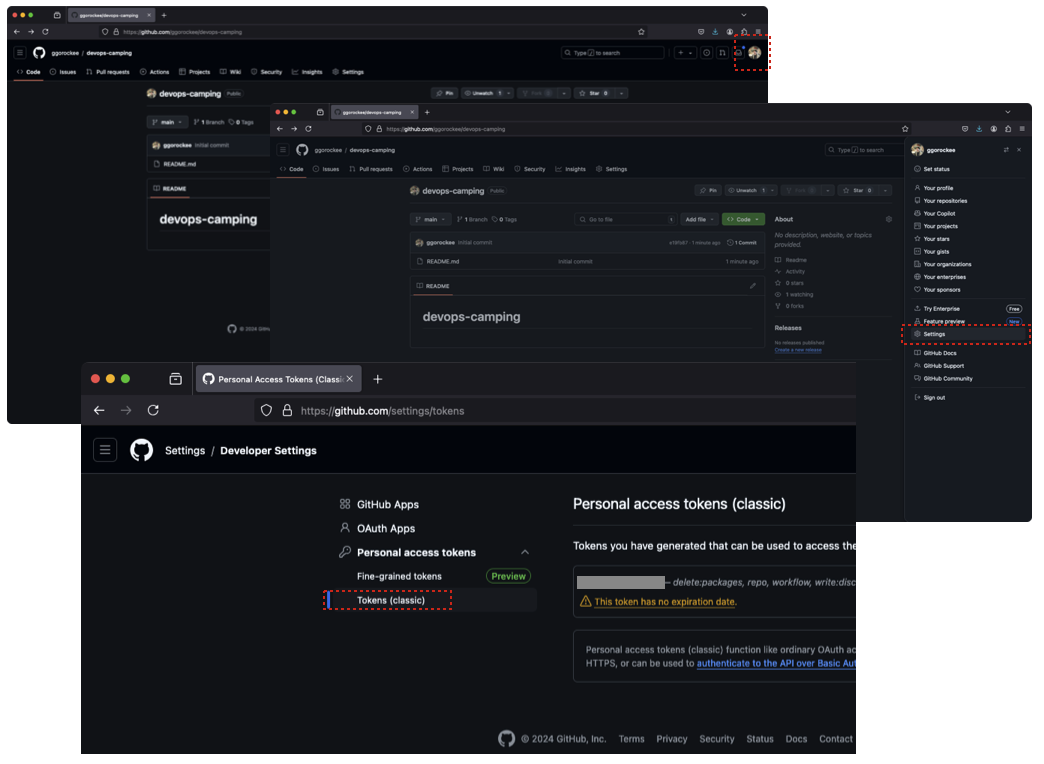This screenshot has height=764, width=1044.
Task: Click the Go to file search box
Action: (625, 220)
